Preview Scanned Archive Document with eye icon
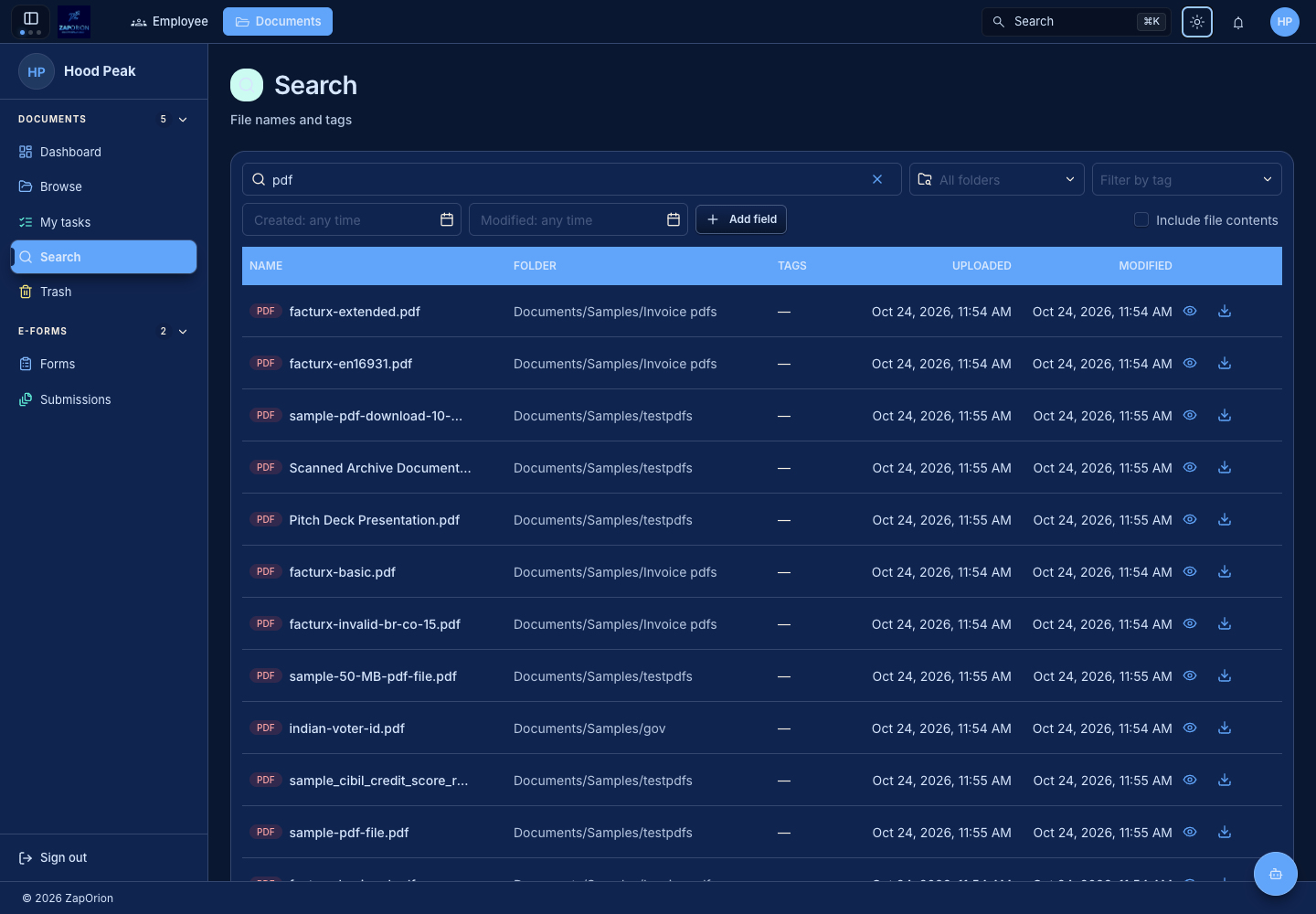 (x=1190, y=468)
